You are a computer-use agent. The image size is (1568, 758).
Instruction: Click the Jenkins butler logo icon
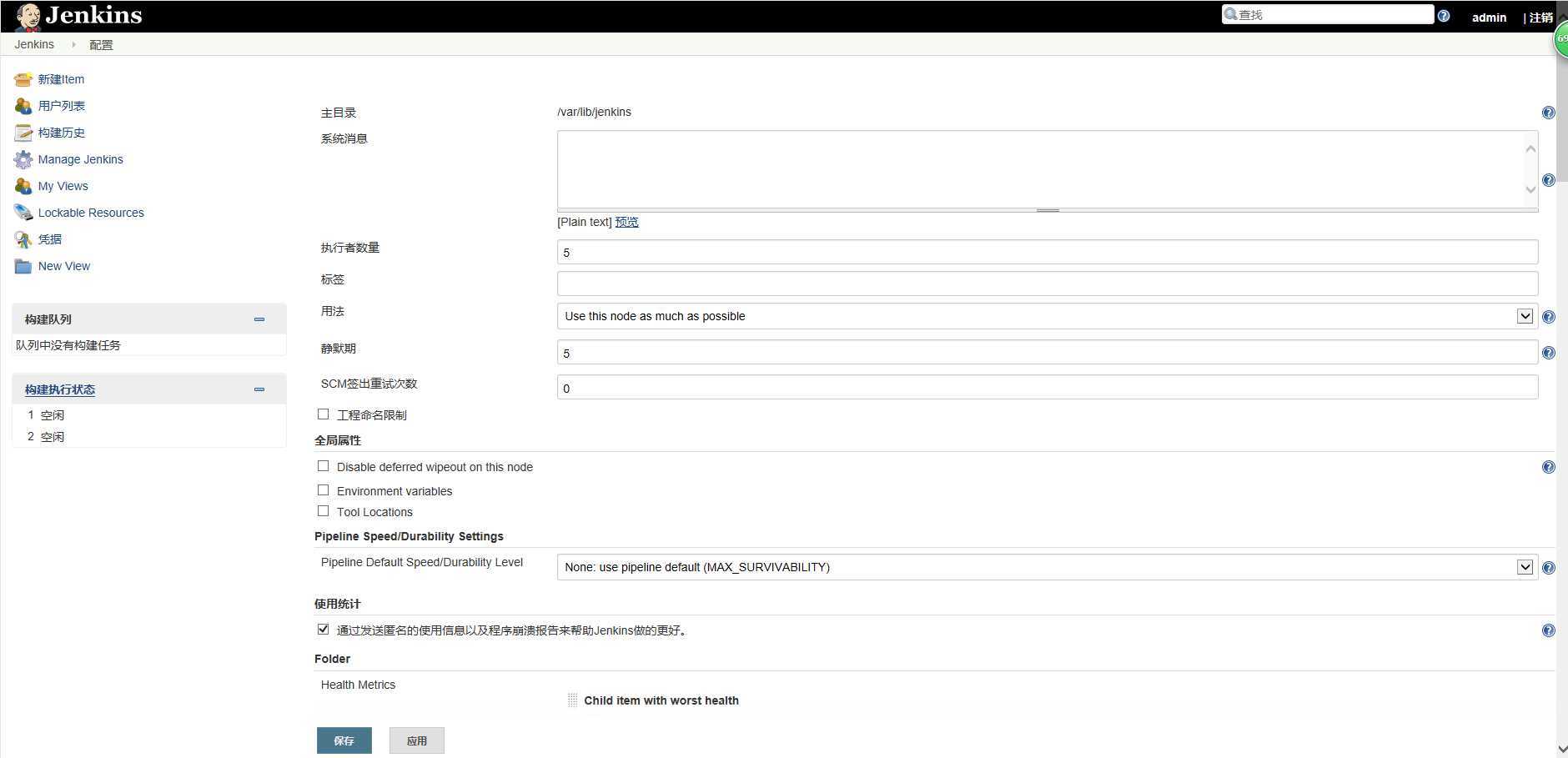coord(28,17)
